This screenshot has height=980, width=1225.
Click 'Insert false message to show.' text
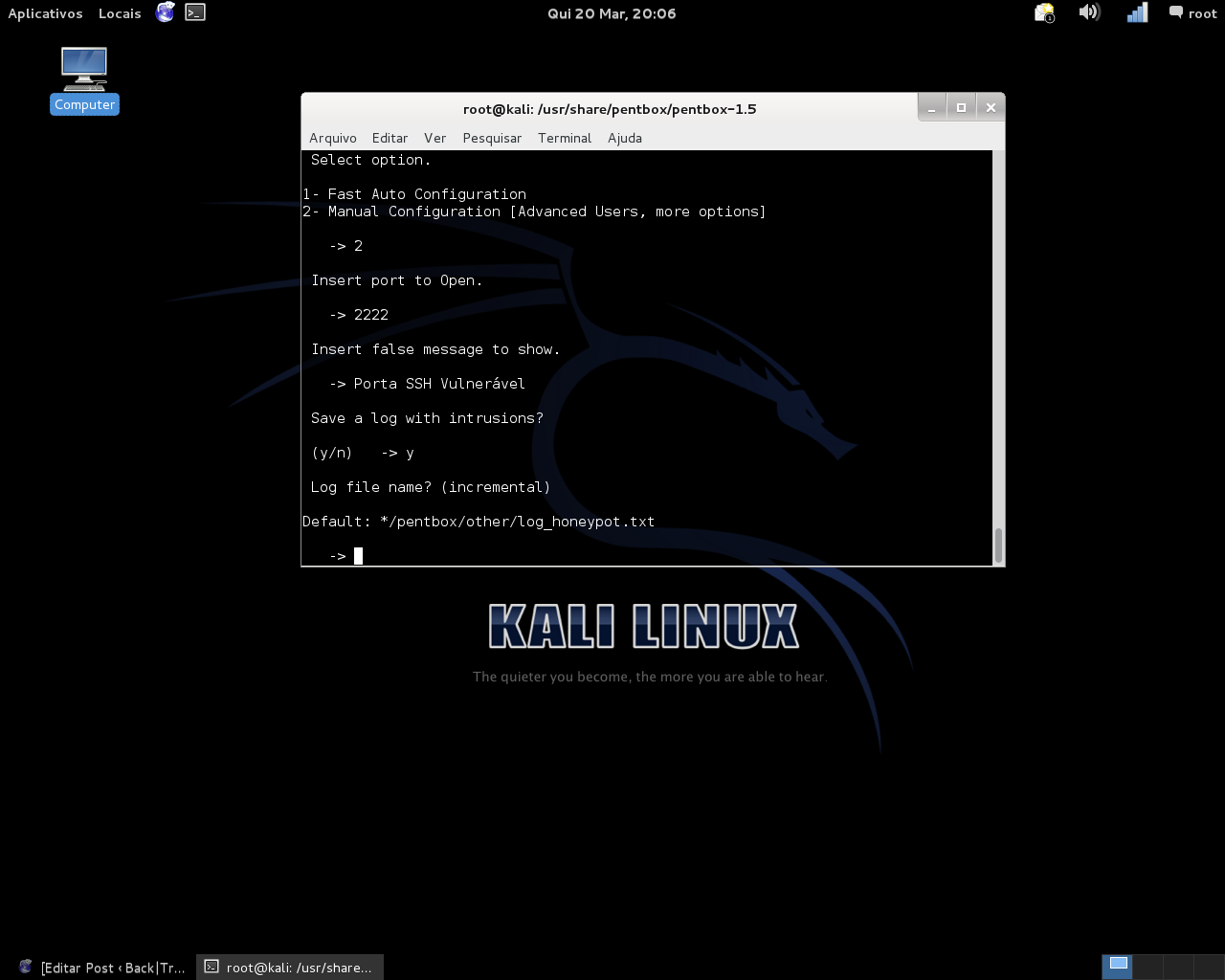[435, 349]
